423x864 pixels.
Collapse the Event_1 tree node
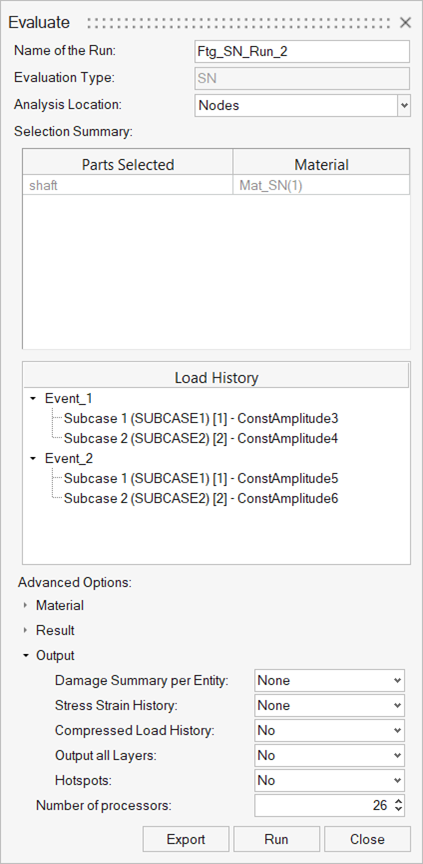click(x=34, y=398)
